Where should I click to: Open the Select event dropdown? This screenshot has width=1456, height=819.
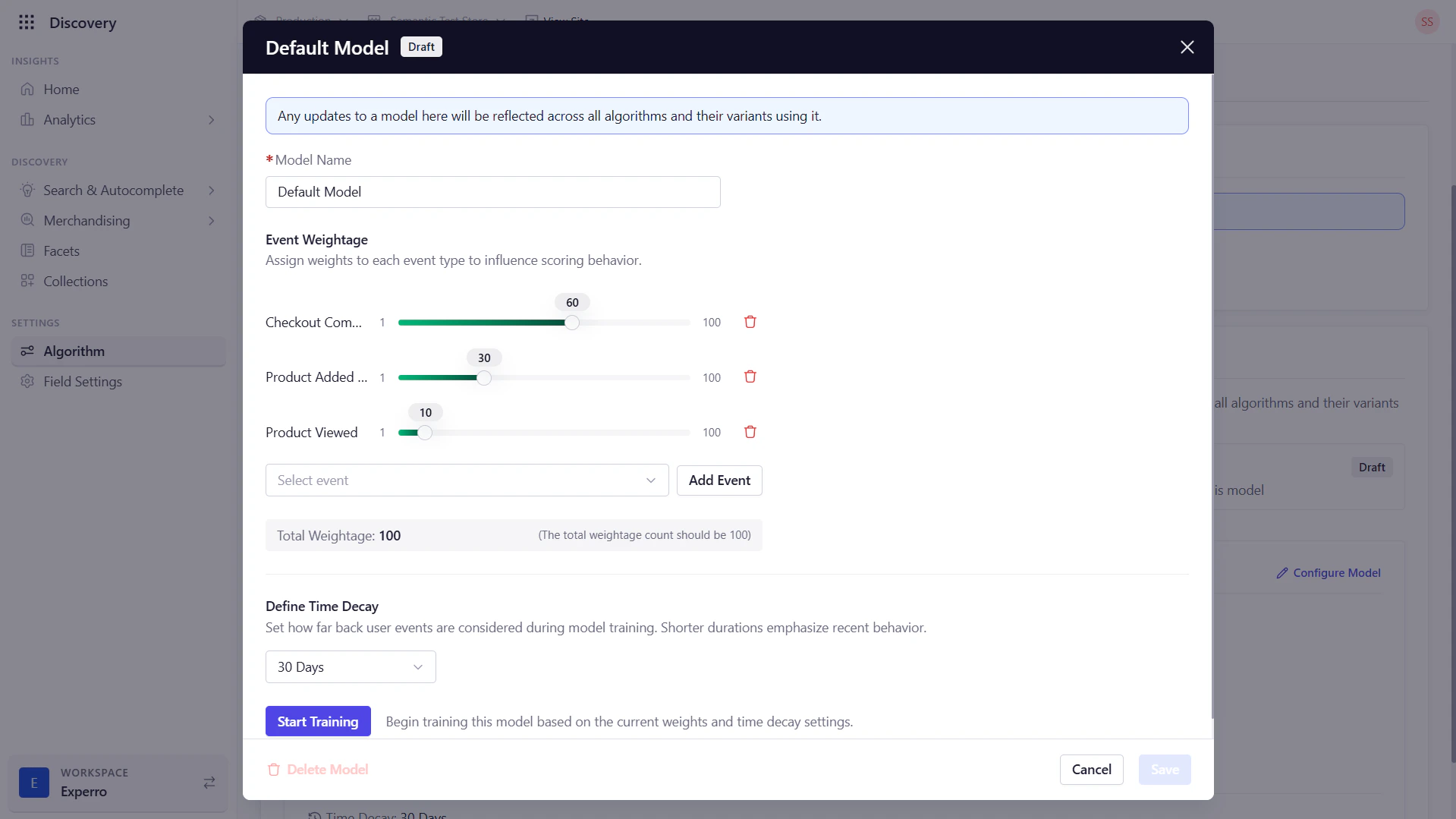point(467,480)
